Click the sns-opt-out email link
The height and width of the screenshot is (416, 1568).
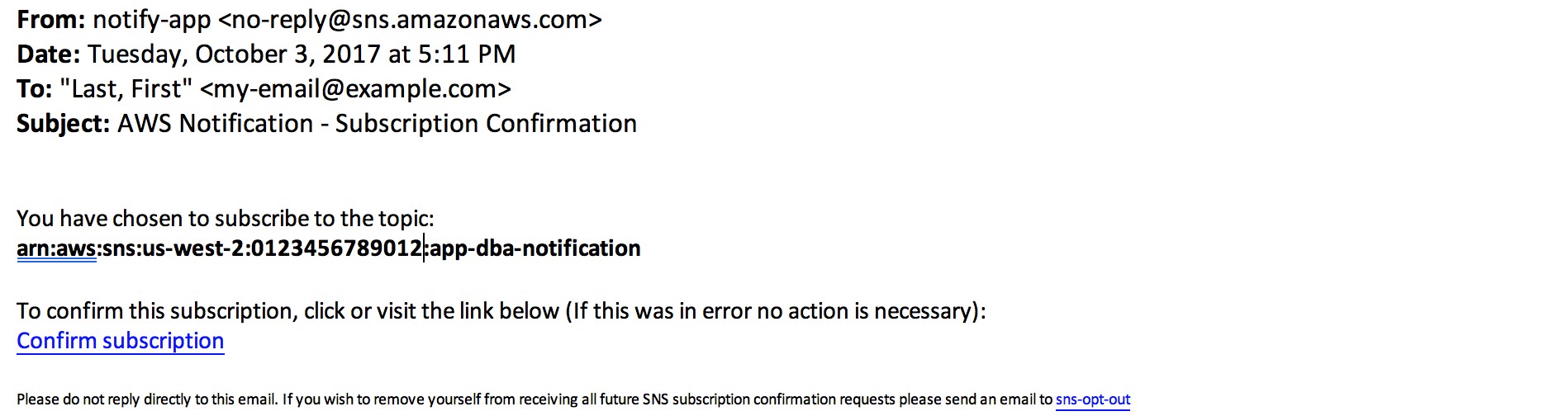1093,399
